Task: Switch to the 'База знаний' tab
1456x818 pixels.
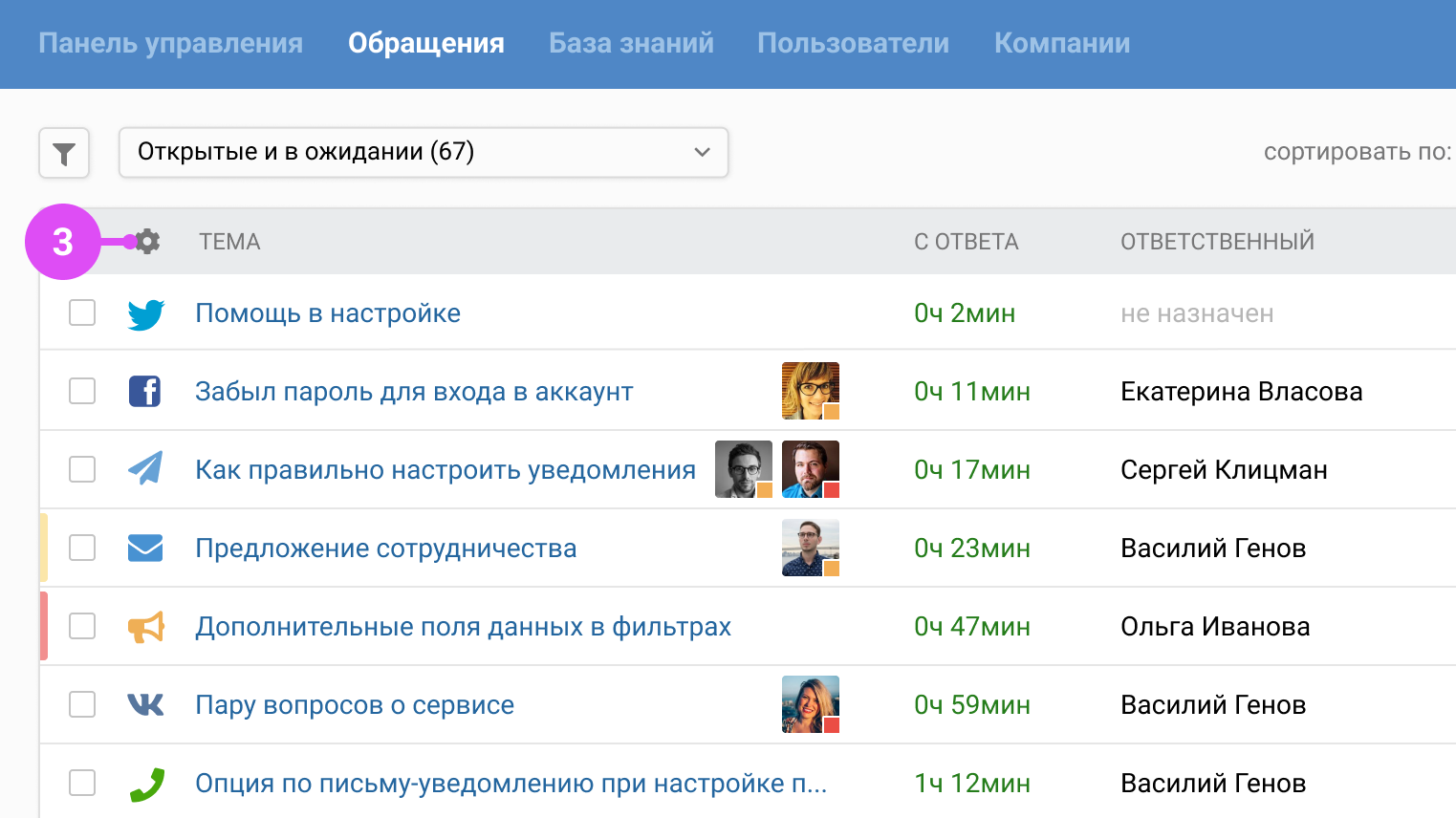Action: pyautogui.click(x=631, y=43)
